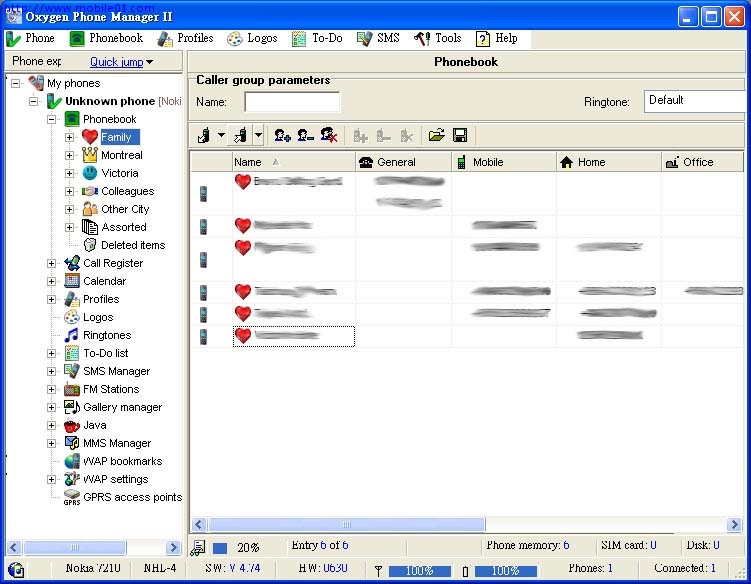The image size is (751, 584).
Task: Click the tree panel left scroll arrow
Action: (x=14, y=547)
